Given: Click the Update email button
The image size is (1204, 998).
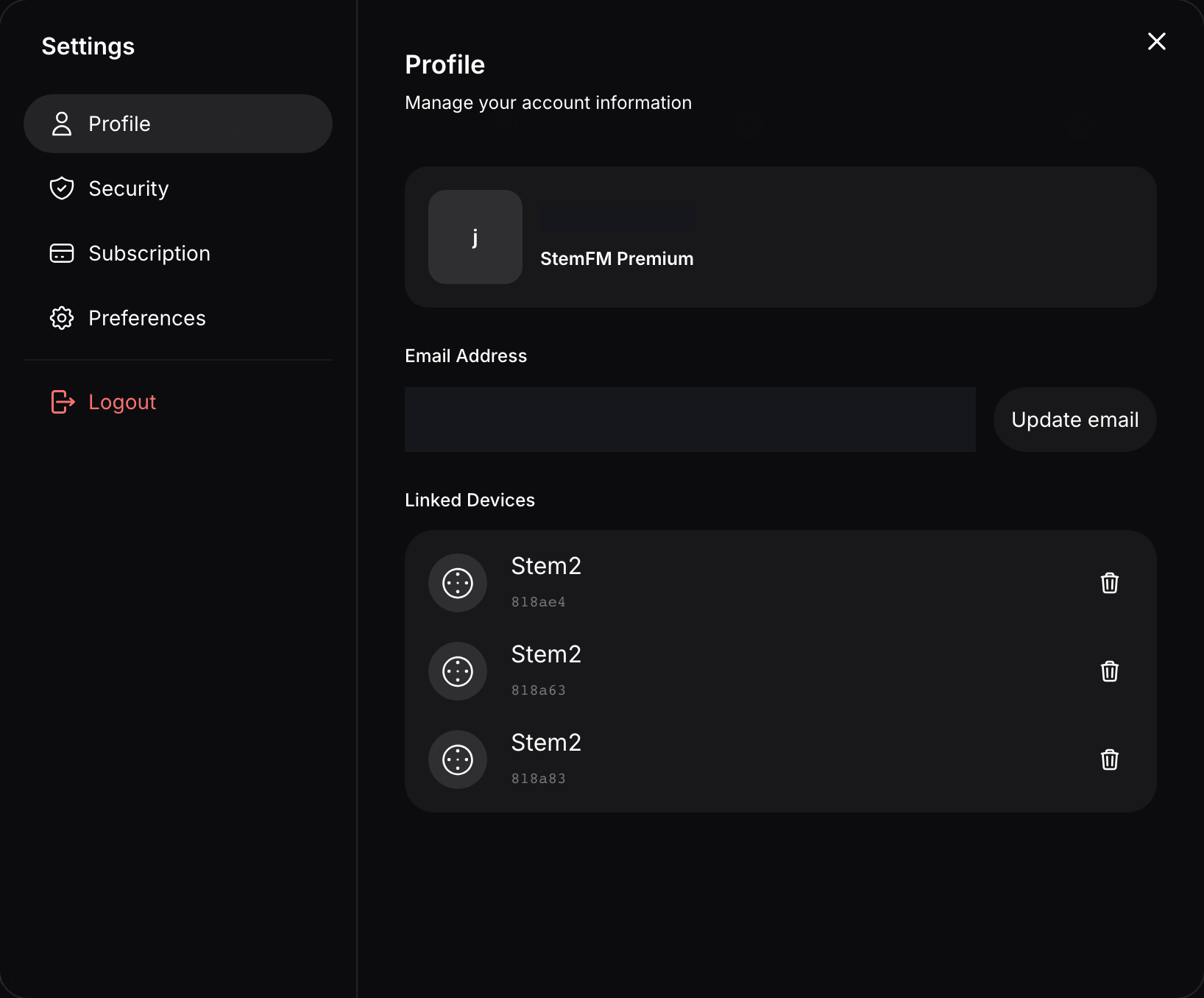Looking at the screenshot, I should 1074,420.
